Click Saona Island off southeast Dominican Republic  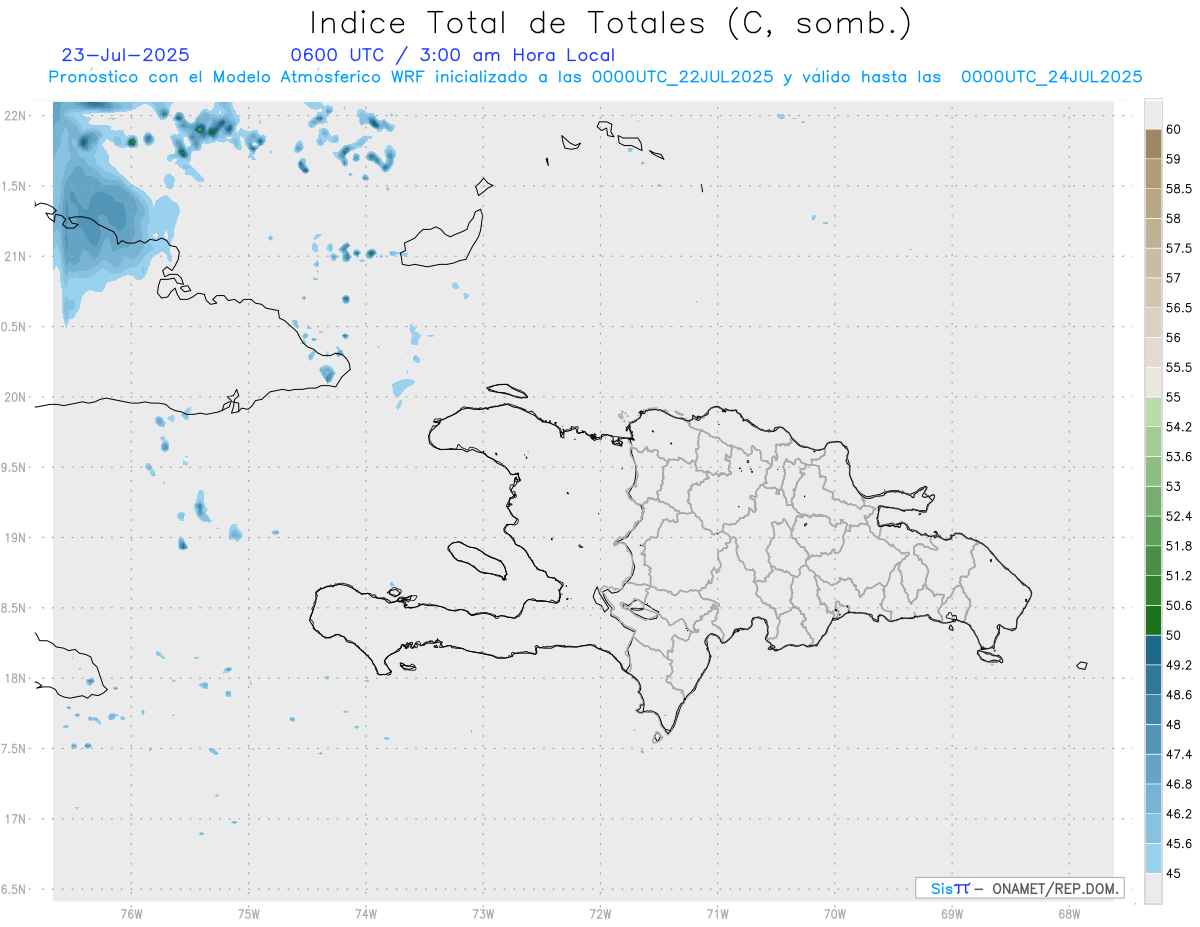(990, 656)
